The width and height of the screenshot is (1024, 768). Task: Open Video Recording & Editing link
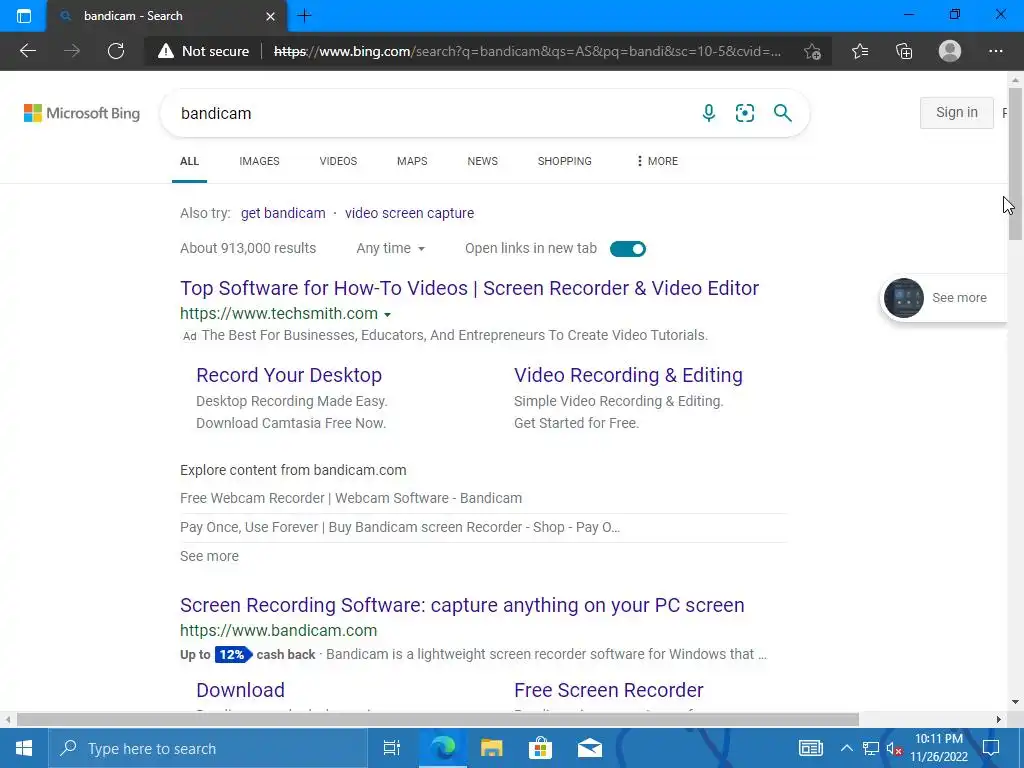click(x=628, y=375)
